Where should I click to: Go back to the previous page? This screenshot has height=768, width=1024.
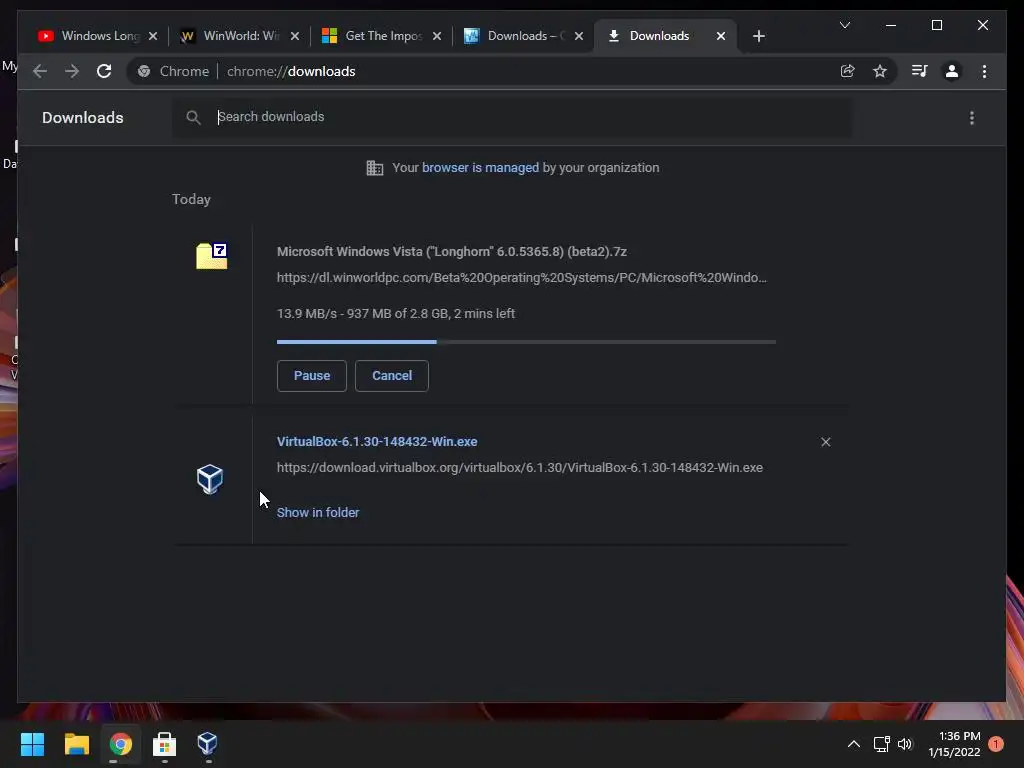(x=40, y=71)
